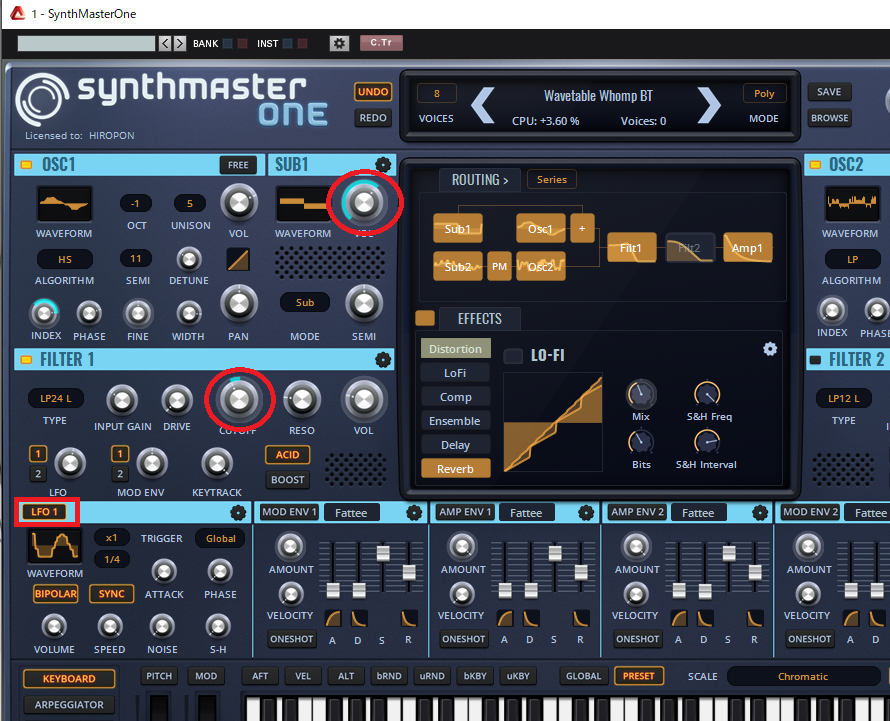This screenshot has width=890, height=721.
Task: Adjust the LFO SPEED knob
Action: tap(110, 626)
